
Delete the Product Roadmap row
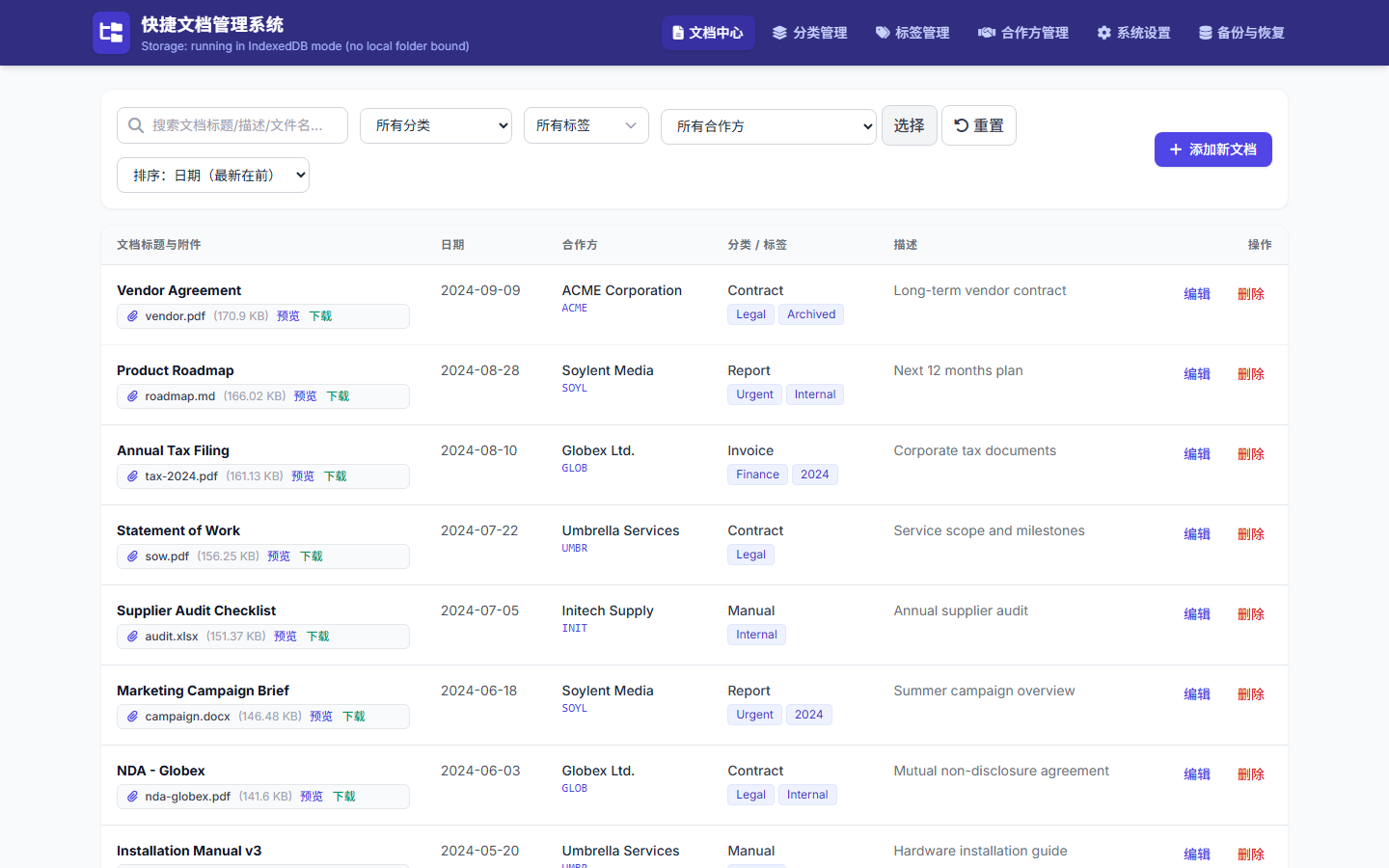pyautogui.click(x=1251, y=374)
